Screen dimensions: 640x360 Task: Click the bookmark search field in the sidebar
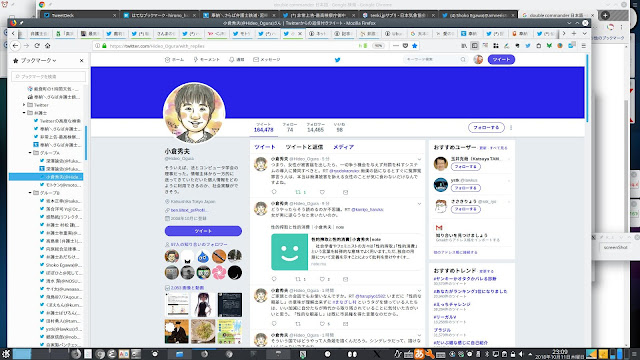point(49,76)
